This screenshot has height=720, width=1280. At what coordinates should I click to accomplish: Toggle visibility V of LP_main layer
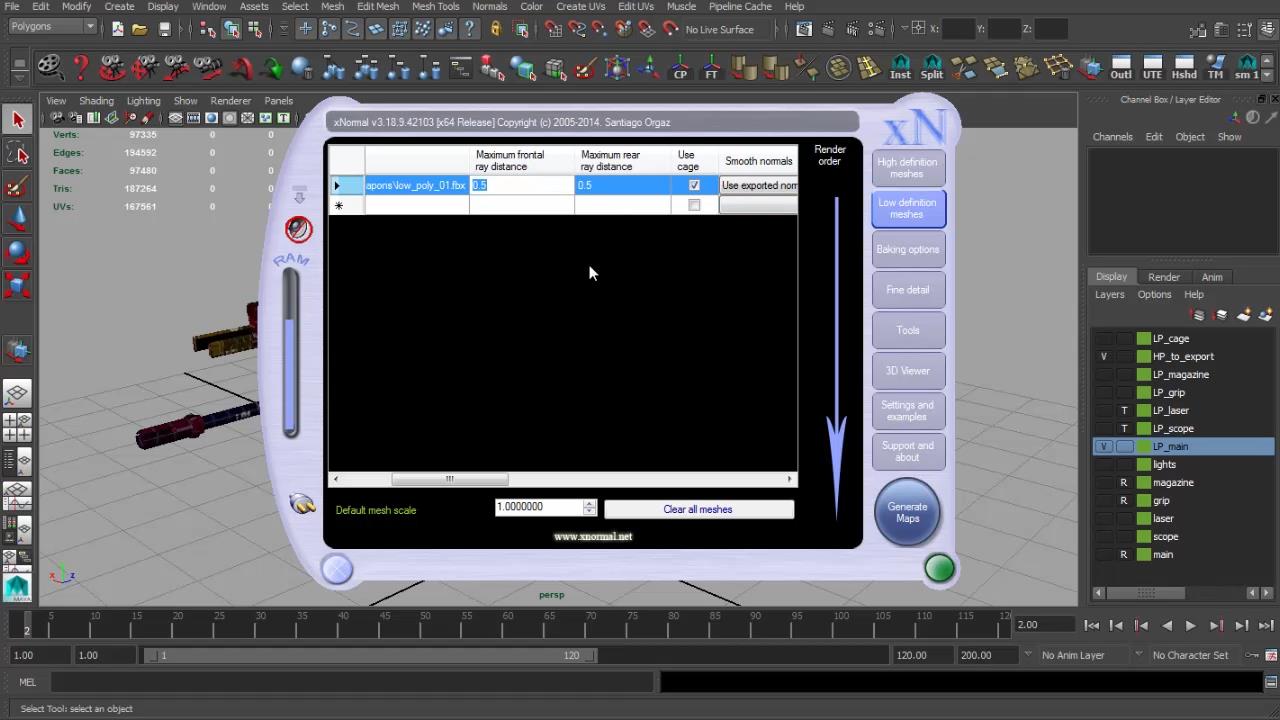(1104, 447)
